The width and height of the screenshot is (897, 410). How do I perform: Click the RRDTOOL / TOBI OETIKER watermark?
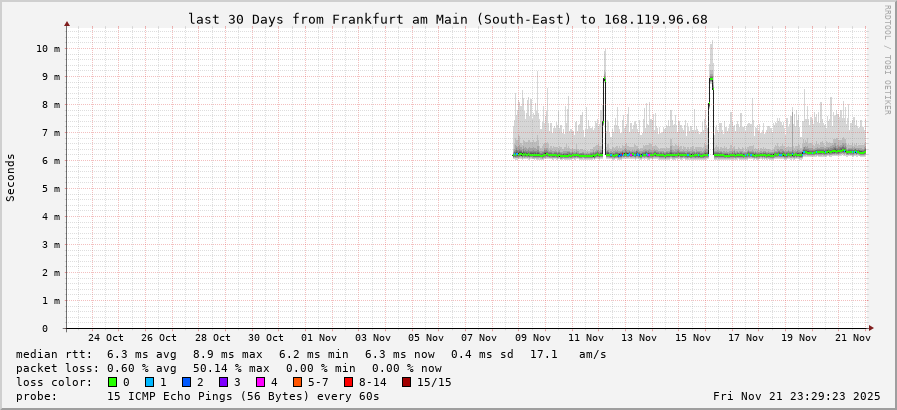coord(887,60)
